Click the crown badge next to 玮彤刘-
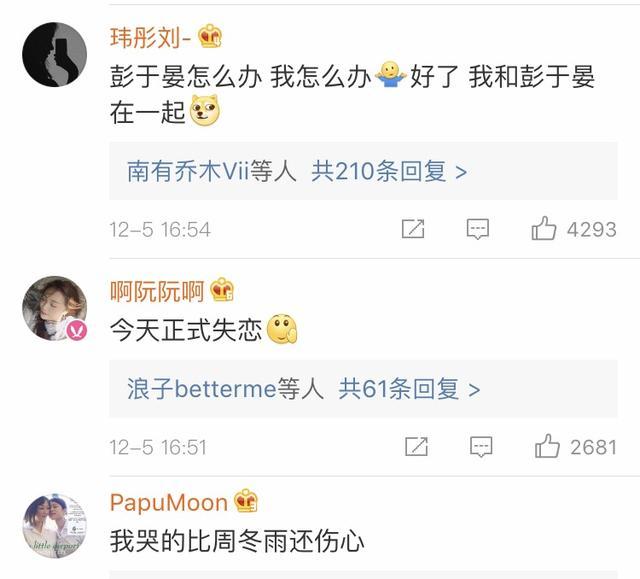Screen dimensions: 640x579 [x=210, y=37]
